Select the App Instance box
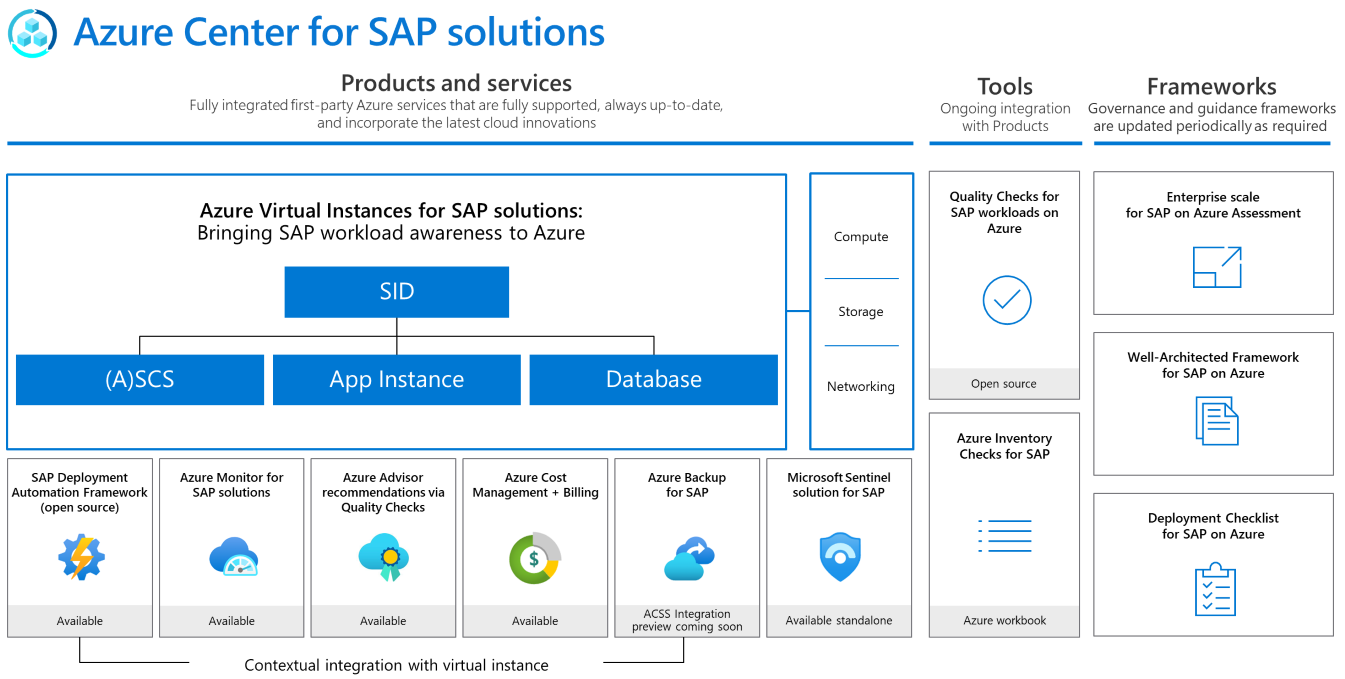The height and width of the screenshot is (679, 1345). 397,380
